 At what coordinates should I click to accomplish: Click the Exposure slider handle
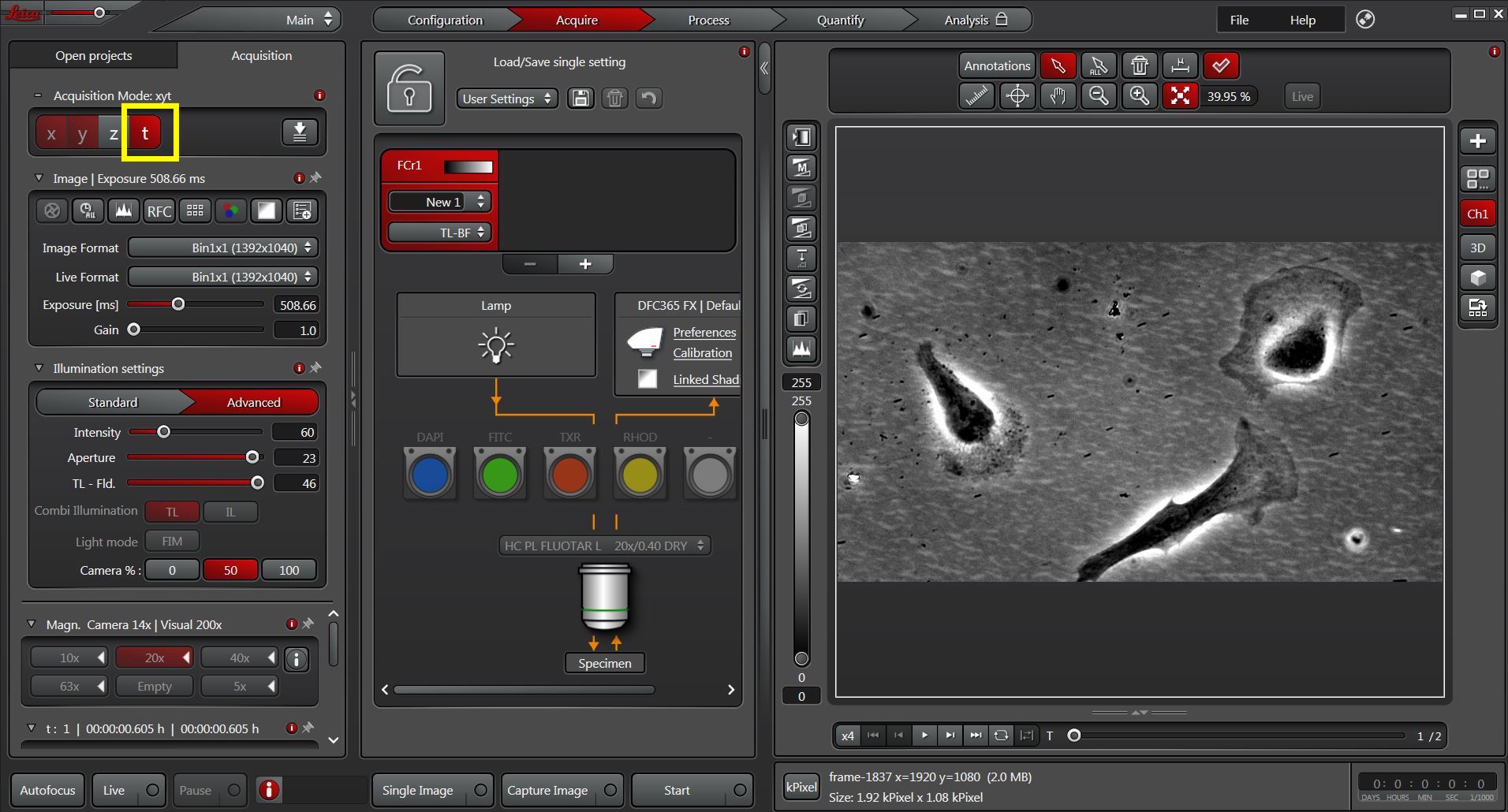178,304
